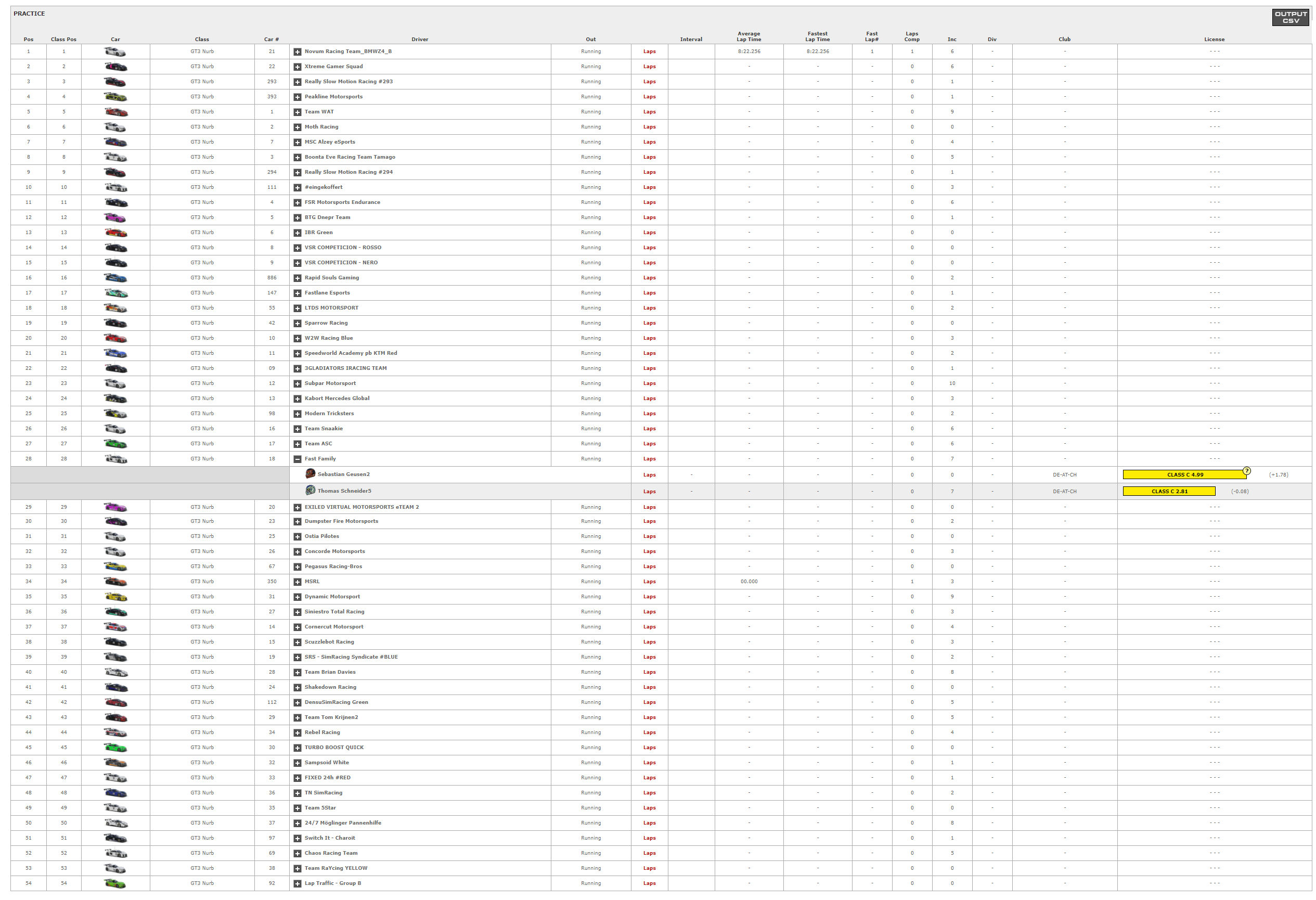Click the License column header
Viewport: 1316px width, 900px height.
tap(1214, 39)
